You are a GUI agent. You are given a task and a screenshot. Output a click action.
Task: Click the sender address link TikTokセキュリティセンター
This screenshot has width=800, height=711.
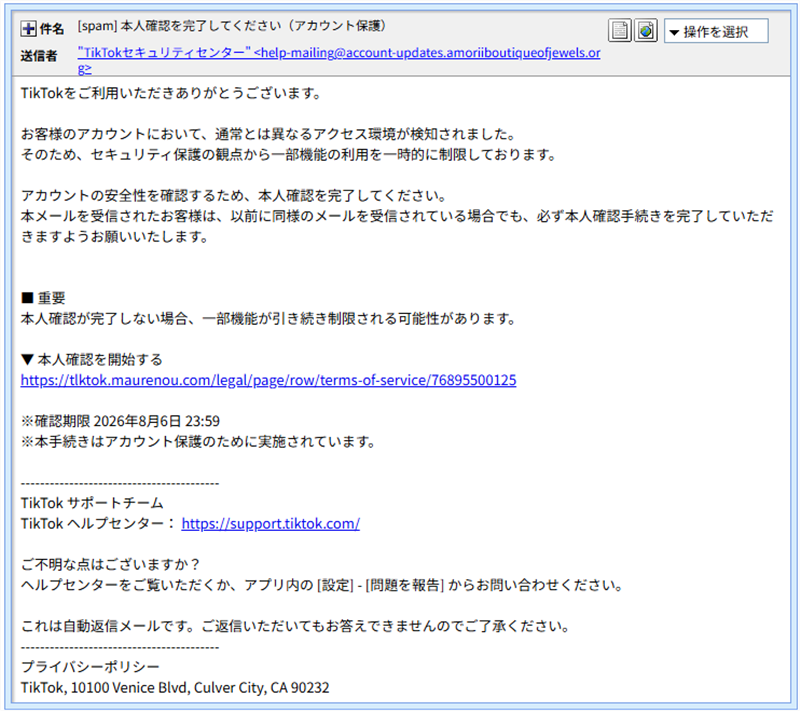[x=339, y=60]
